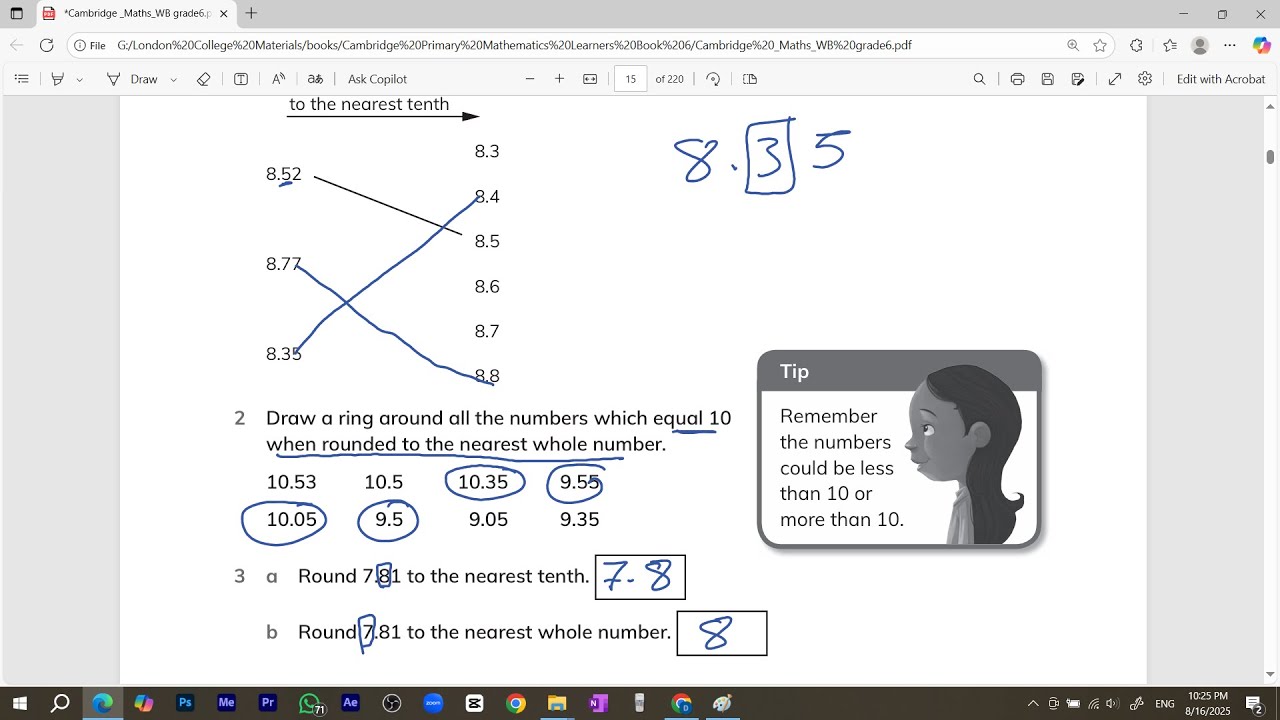This screenshot has width=1280, height=720.
Task: Open PDF settings gear
Action: point(1145,79)
